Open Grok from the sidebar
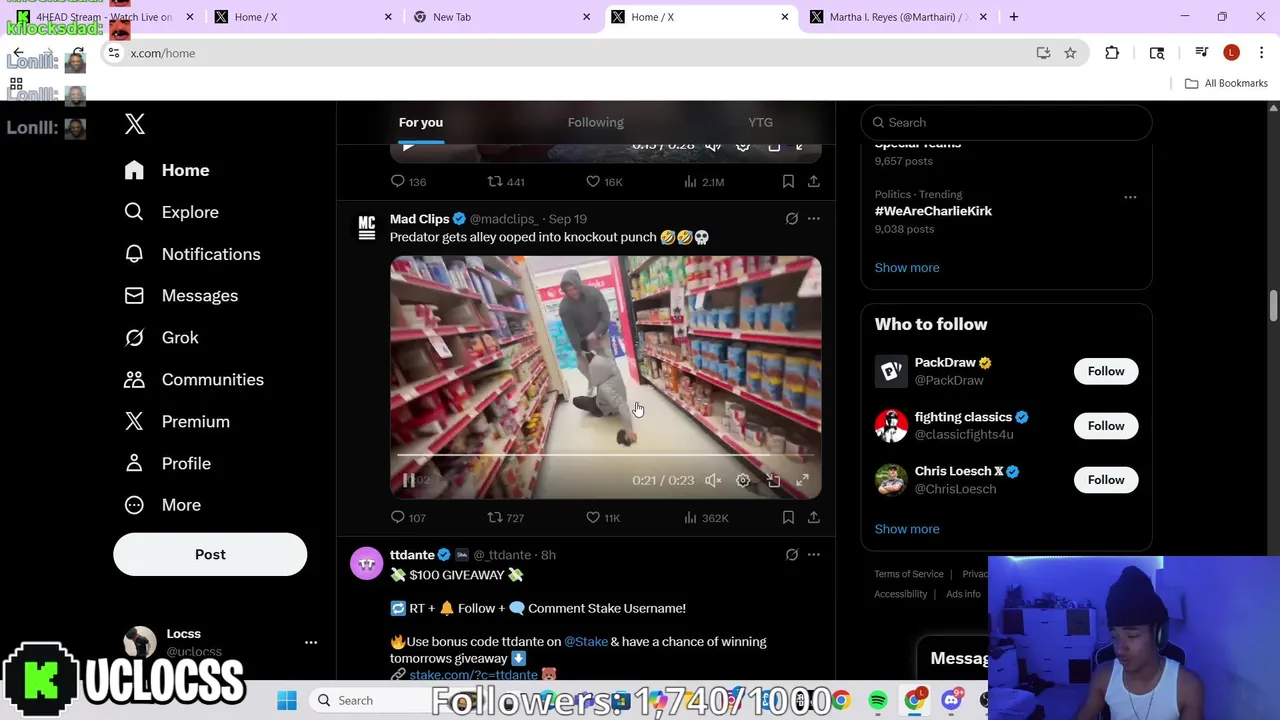The image size is (1280, 720). coord(161,338)
